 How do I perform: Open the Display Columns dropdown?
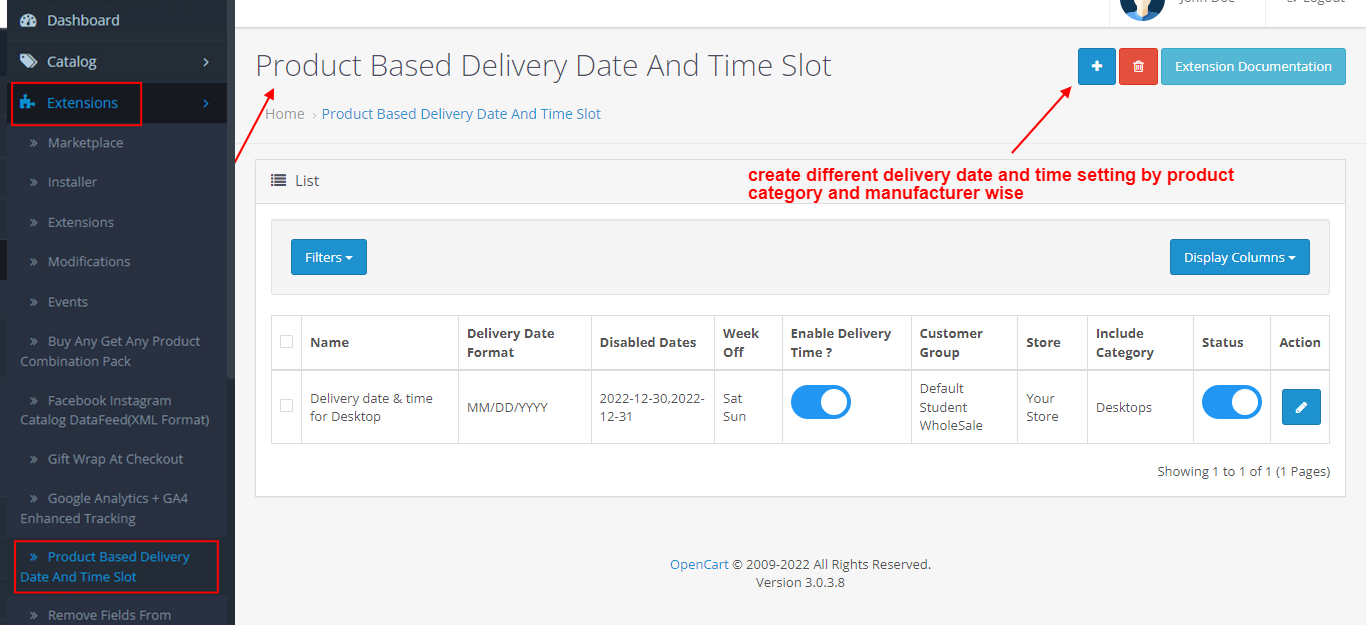pos(1239,256)
